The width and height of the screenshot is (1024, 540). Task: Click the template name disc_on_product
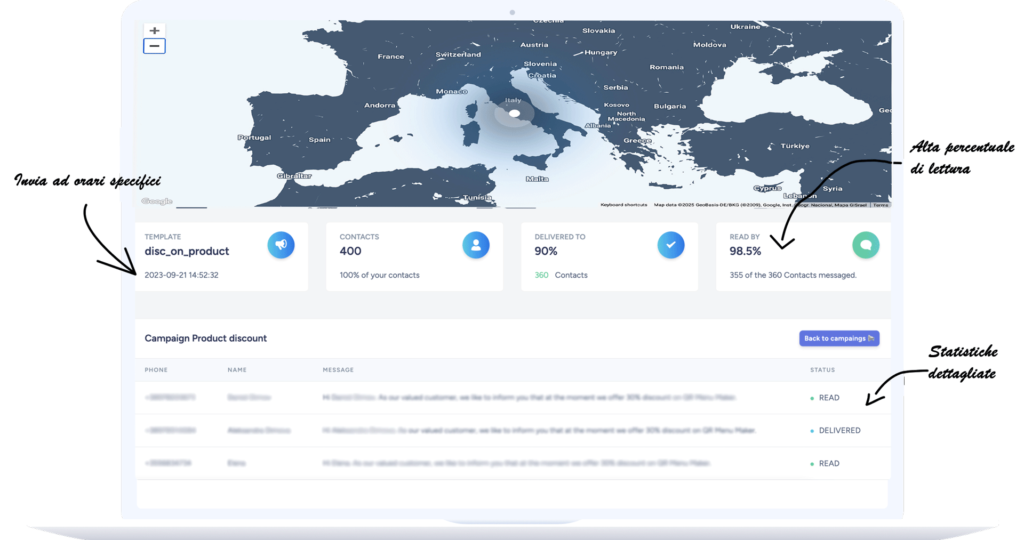pyautogui.click(x=187, y=251)
